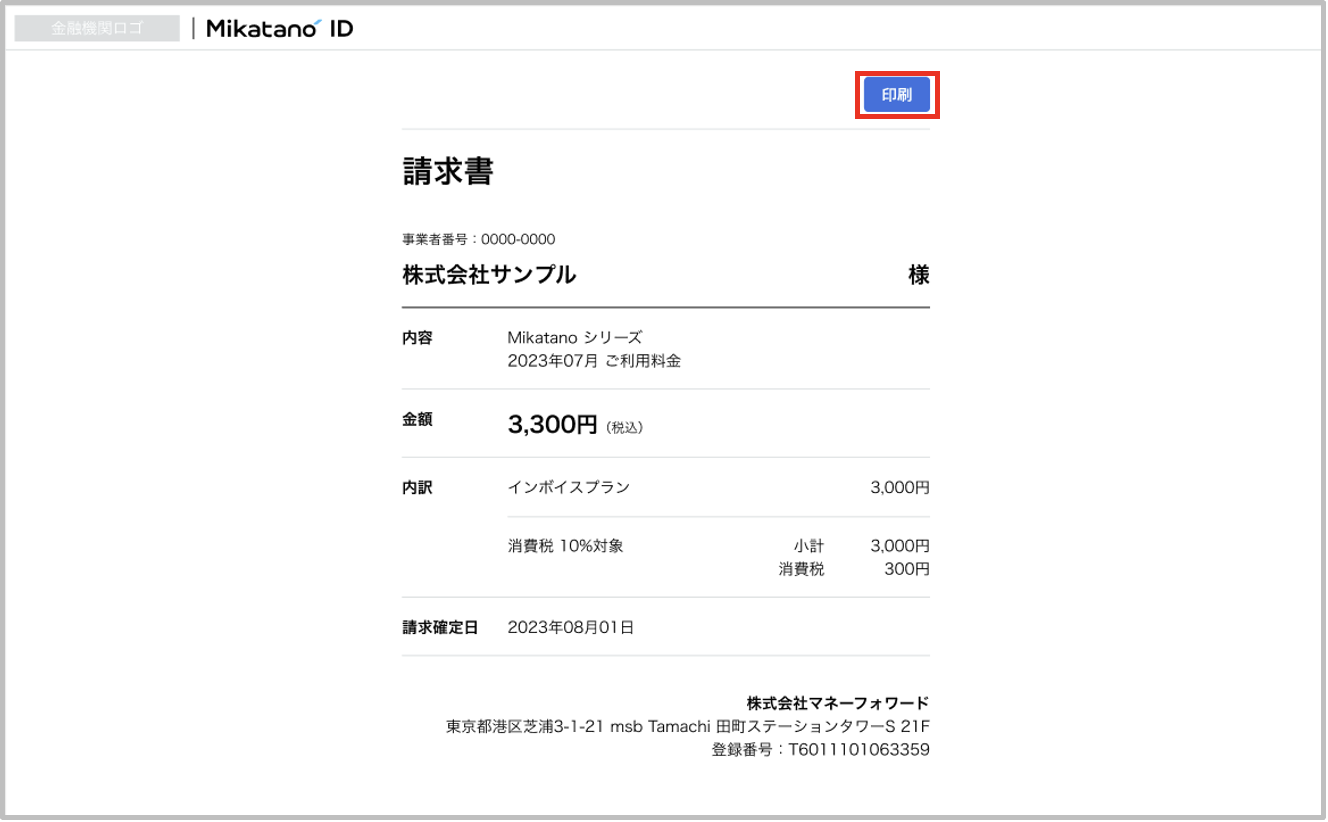Click the Mikatano ID logo
This screenshot has height=822, width=1328.
pyautogui.click(x=279, y=29)
